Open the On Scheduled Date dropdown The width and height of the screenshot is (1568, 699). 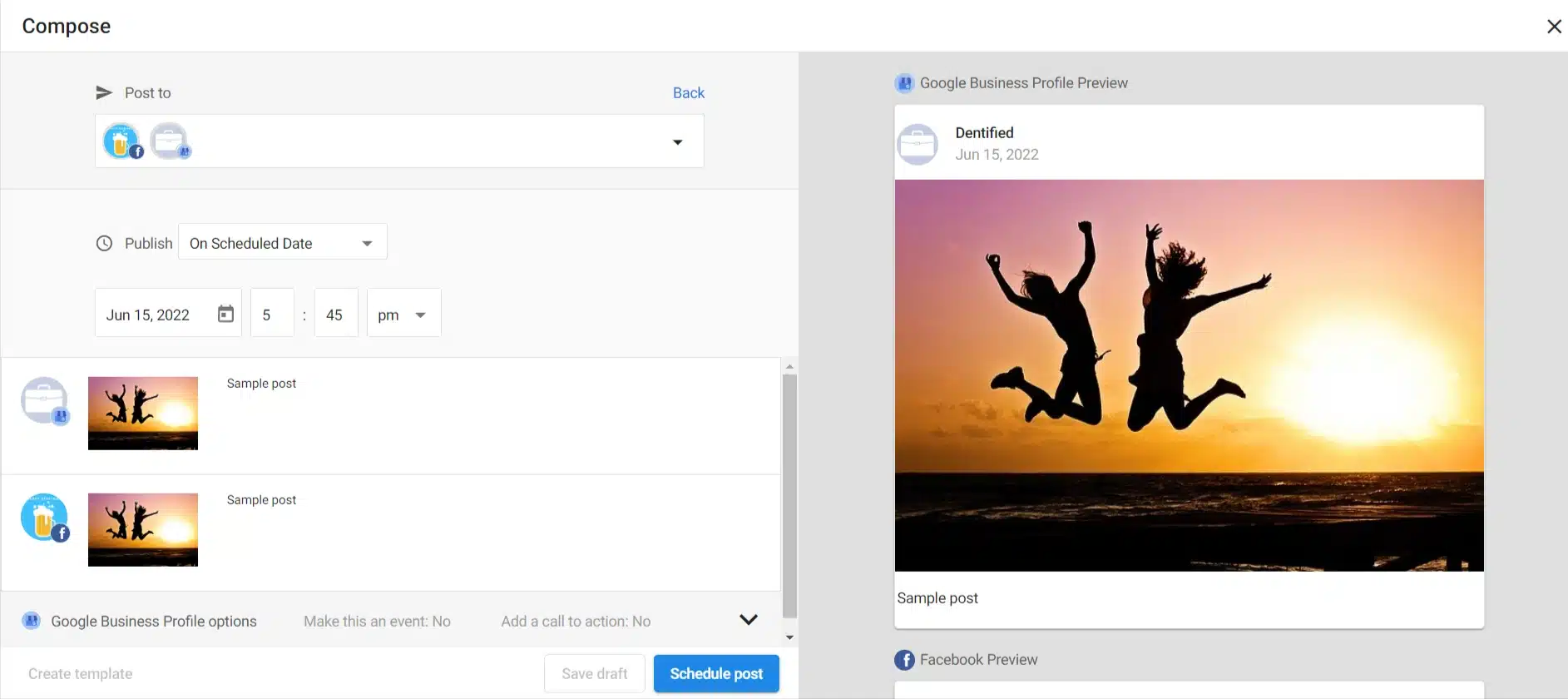[283, 243]
